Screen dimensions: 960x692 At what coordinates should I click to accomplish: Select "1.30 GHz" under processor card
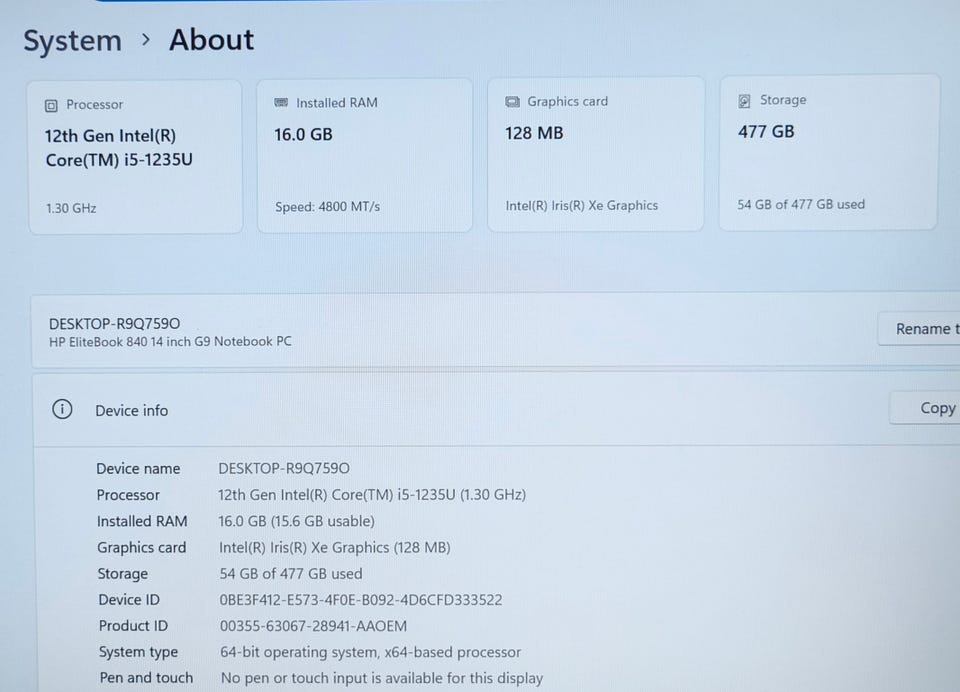[x=71, y=208]
